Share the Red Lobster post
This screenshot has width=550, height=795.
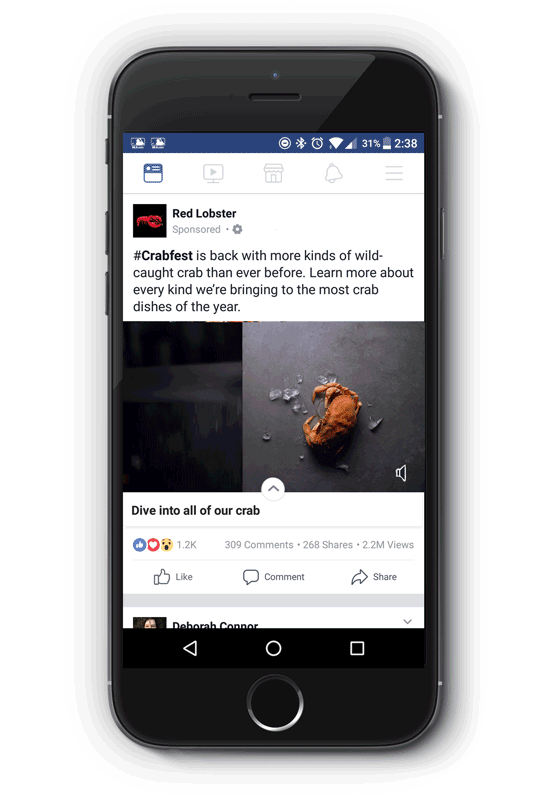click(x=374, y=576)
